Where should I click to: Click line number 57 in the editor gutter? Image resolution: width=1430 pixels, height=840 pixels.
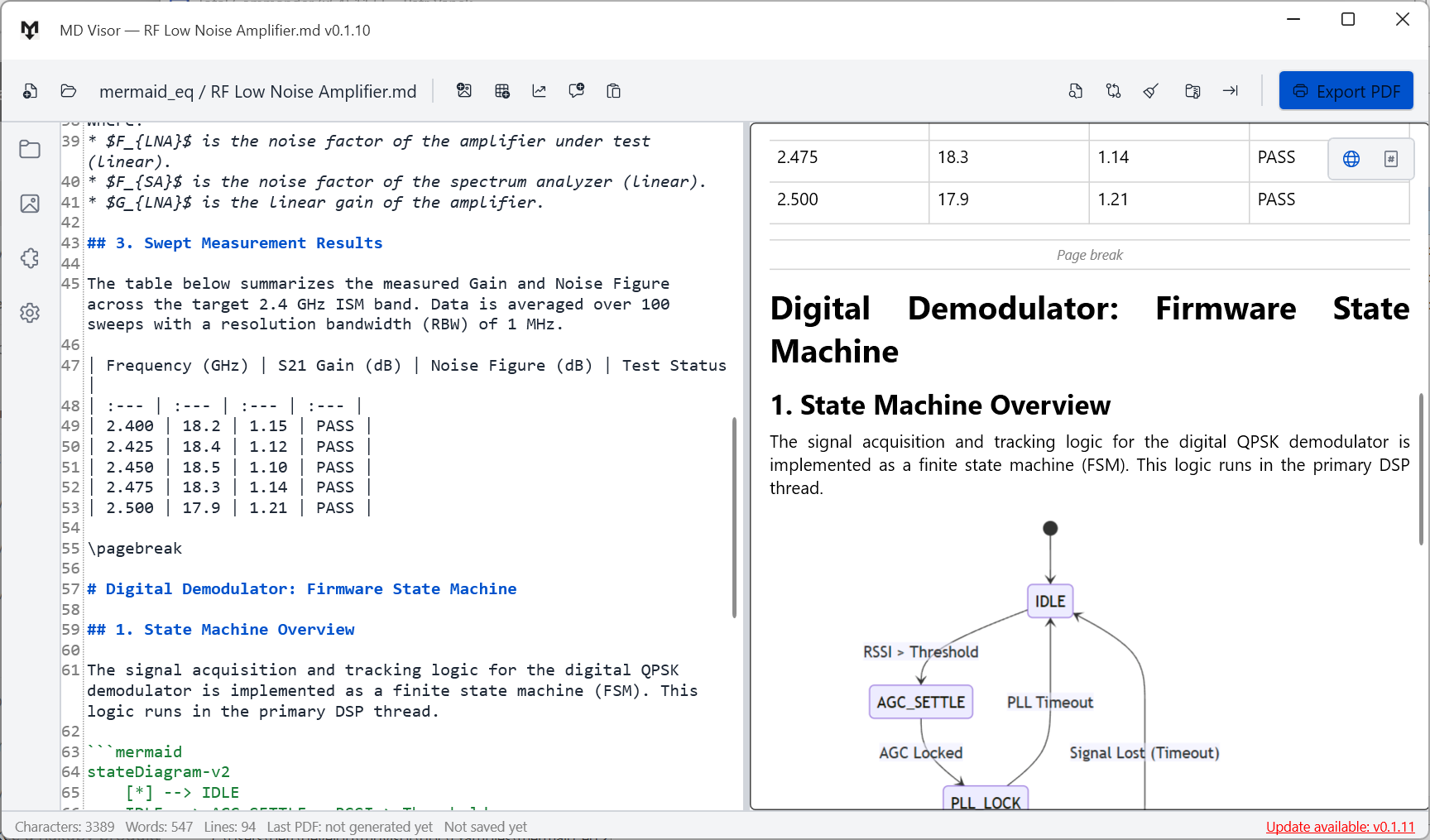coord(70,589)
